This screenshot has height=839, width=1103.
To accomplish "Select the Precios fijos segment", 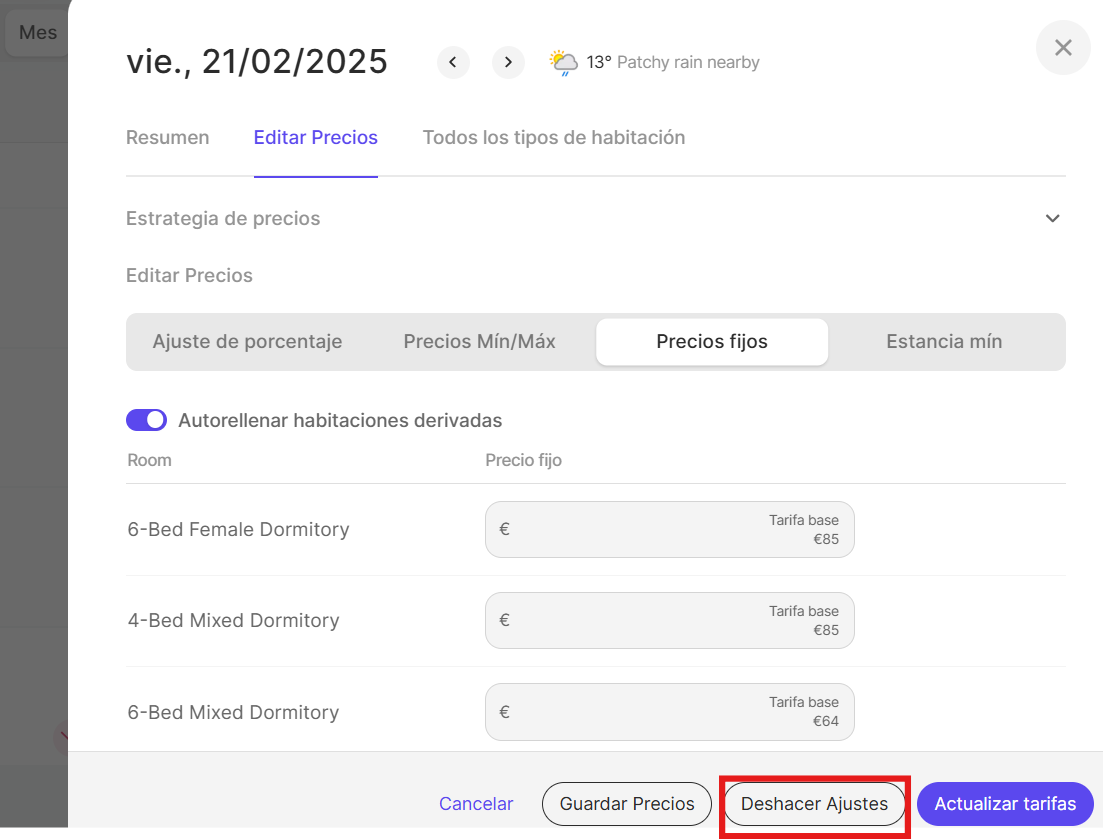I will tap(711, 342).
